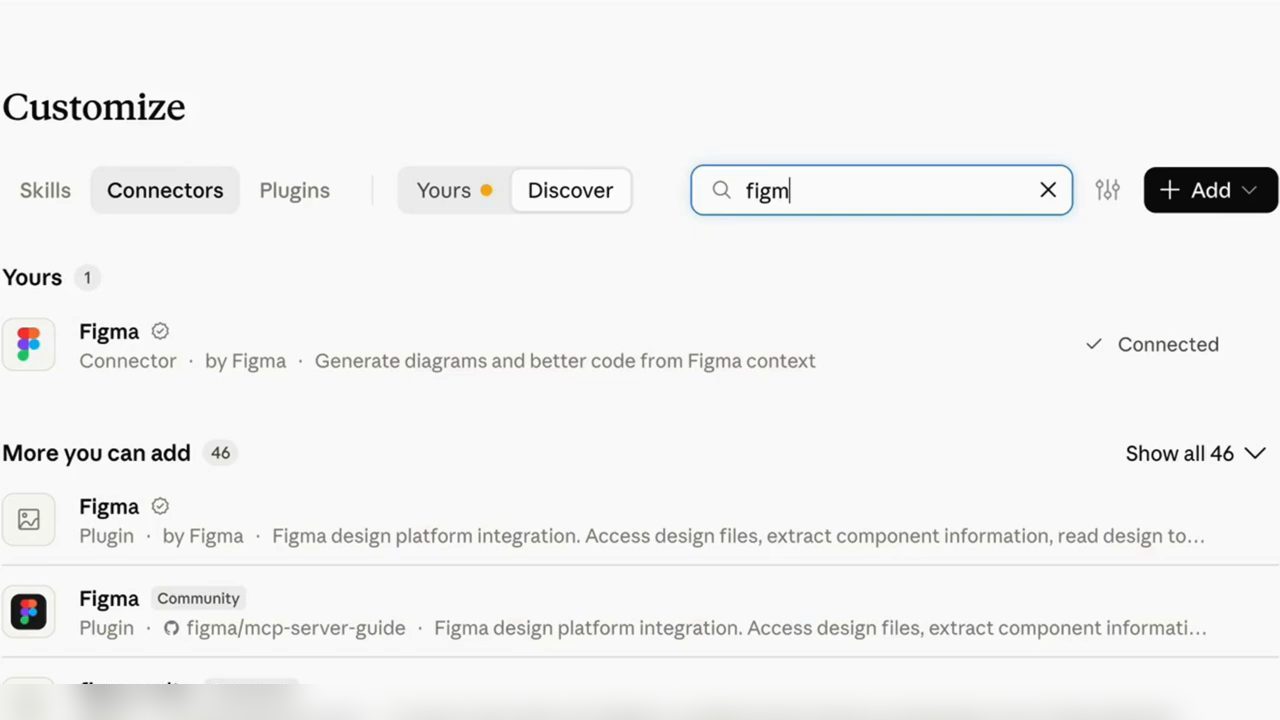This screenshot has width=1280, height=720.
Task: Switch view to Yours
Action: pos(454,190)
